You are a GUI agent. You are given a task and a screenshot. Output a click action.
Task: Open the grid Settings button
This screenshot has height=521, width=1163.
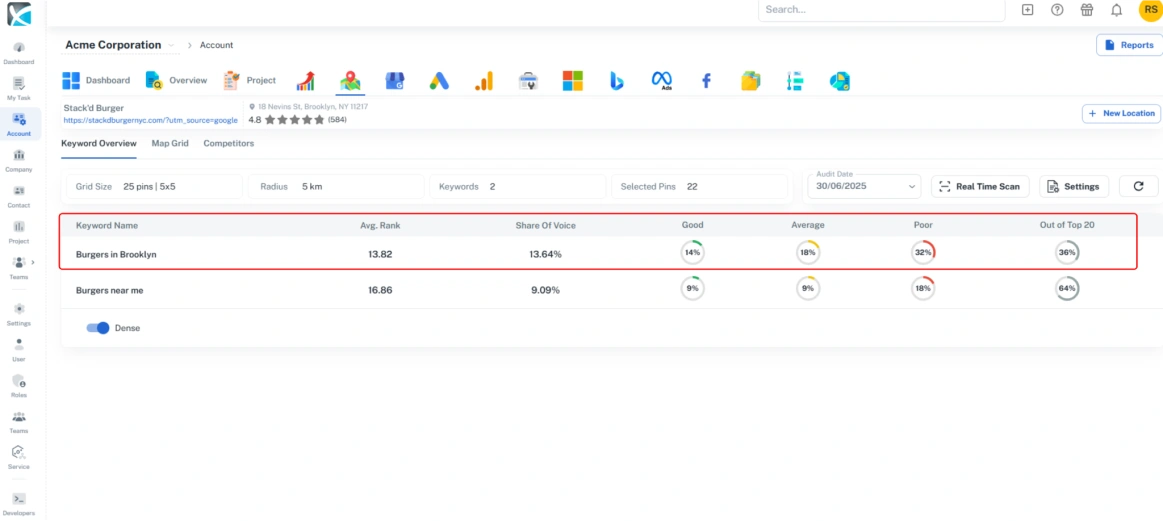tap(1074, 186)
